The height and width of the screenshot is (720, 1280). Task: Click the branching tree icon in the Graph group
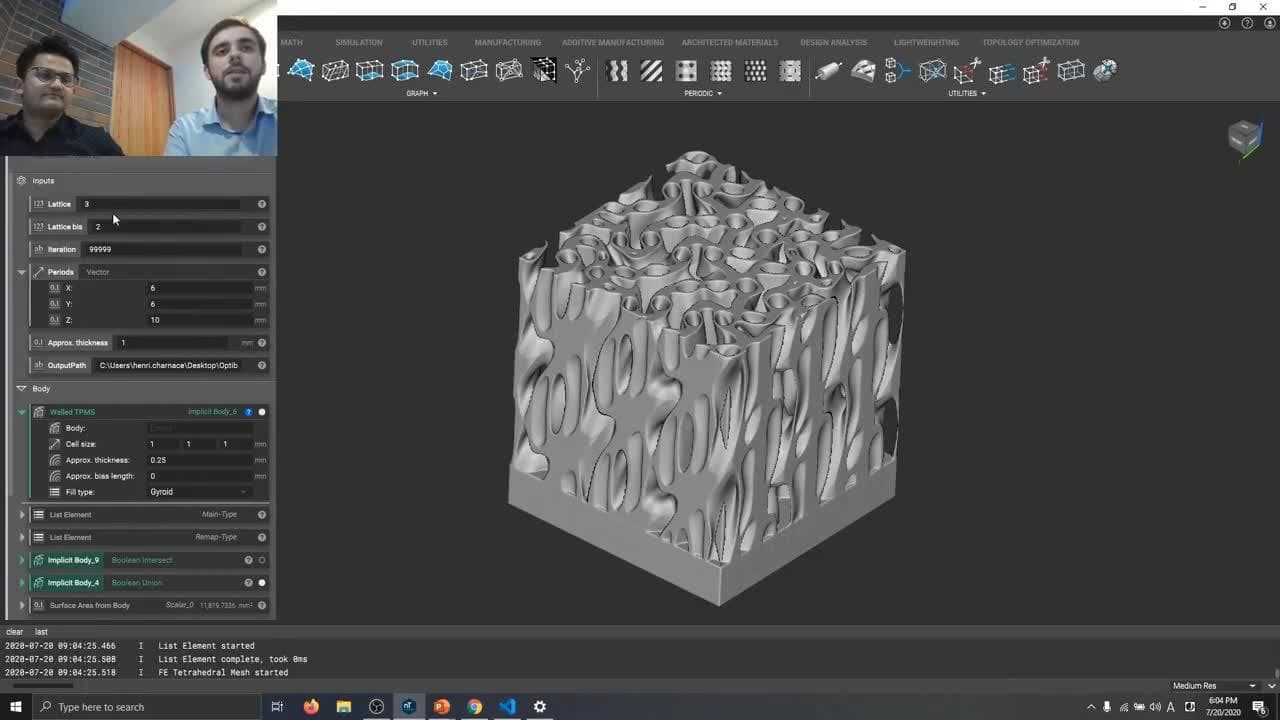tap(578, 71)
